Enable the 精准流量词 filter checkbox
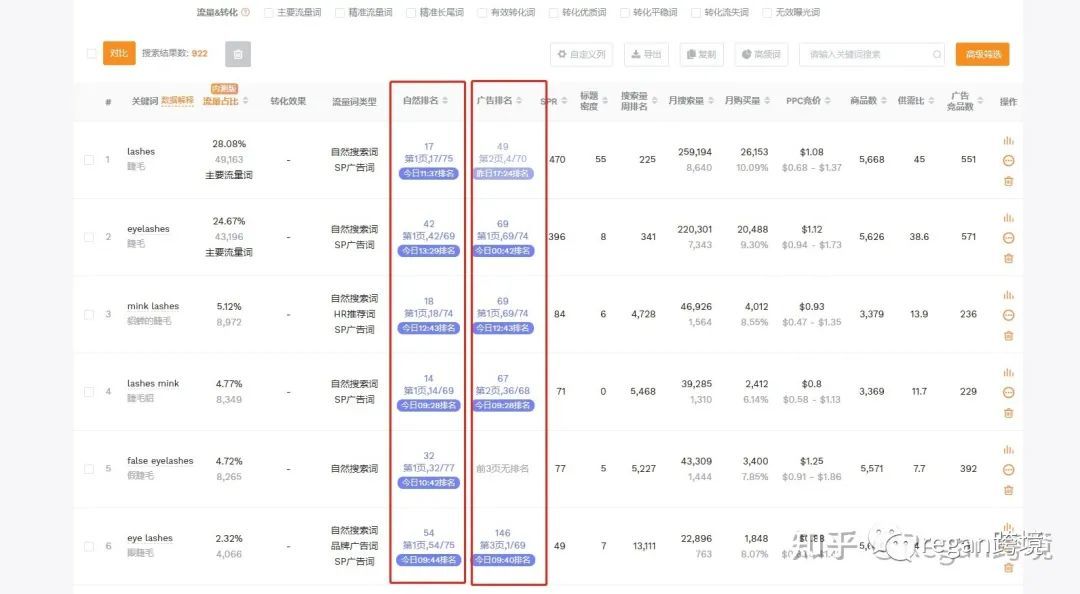 (340, 12)
